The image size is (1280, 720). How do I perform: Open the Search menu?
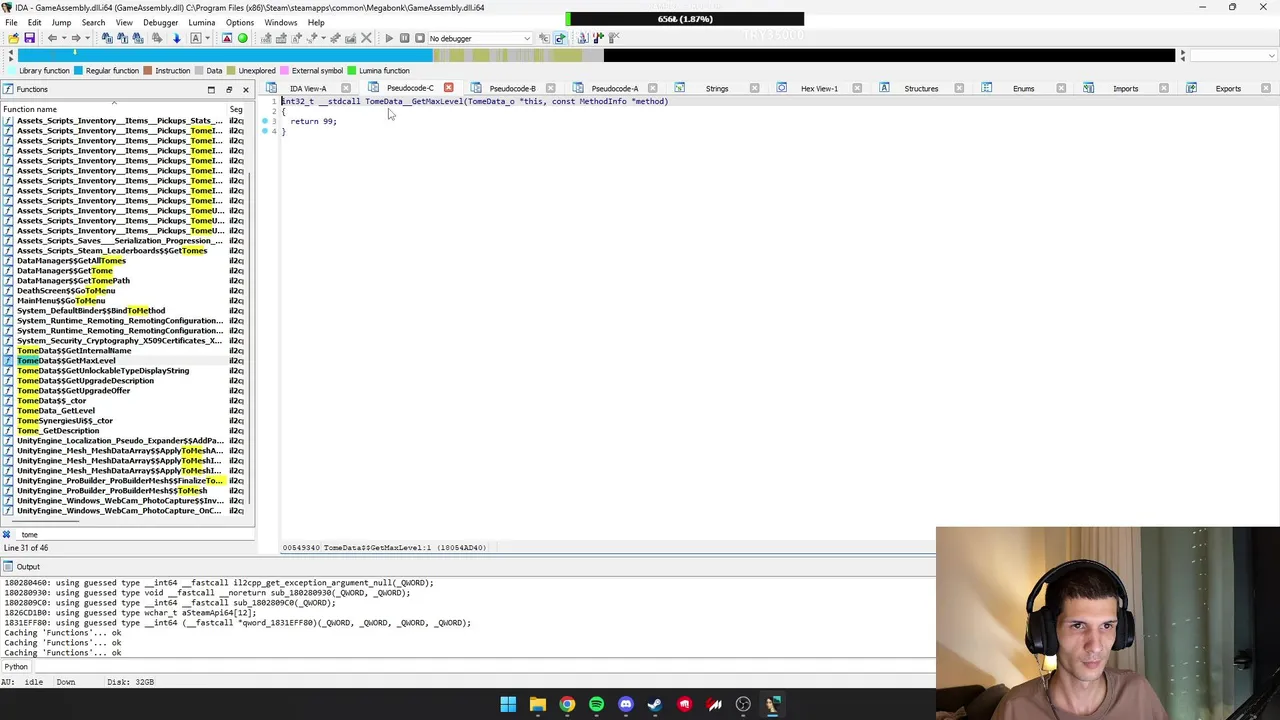tap(93, 22)
